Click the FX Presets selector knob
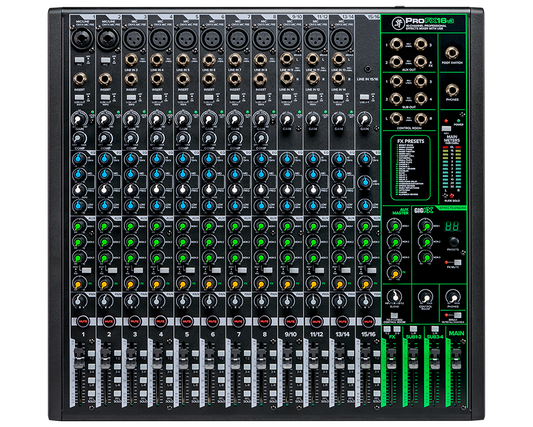 pos(454,242)
